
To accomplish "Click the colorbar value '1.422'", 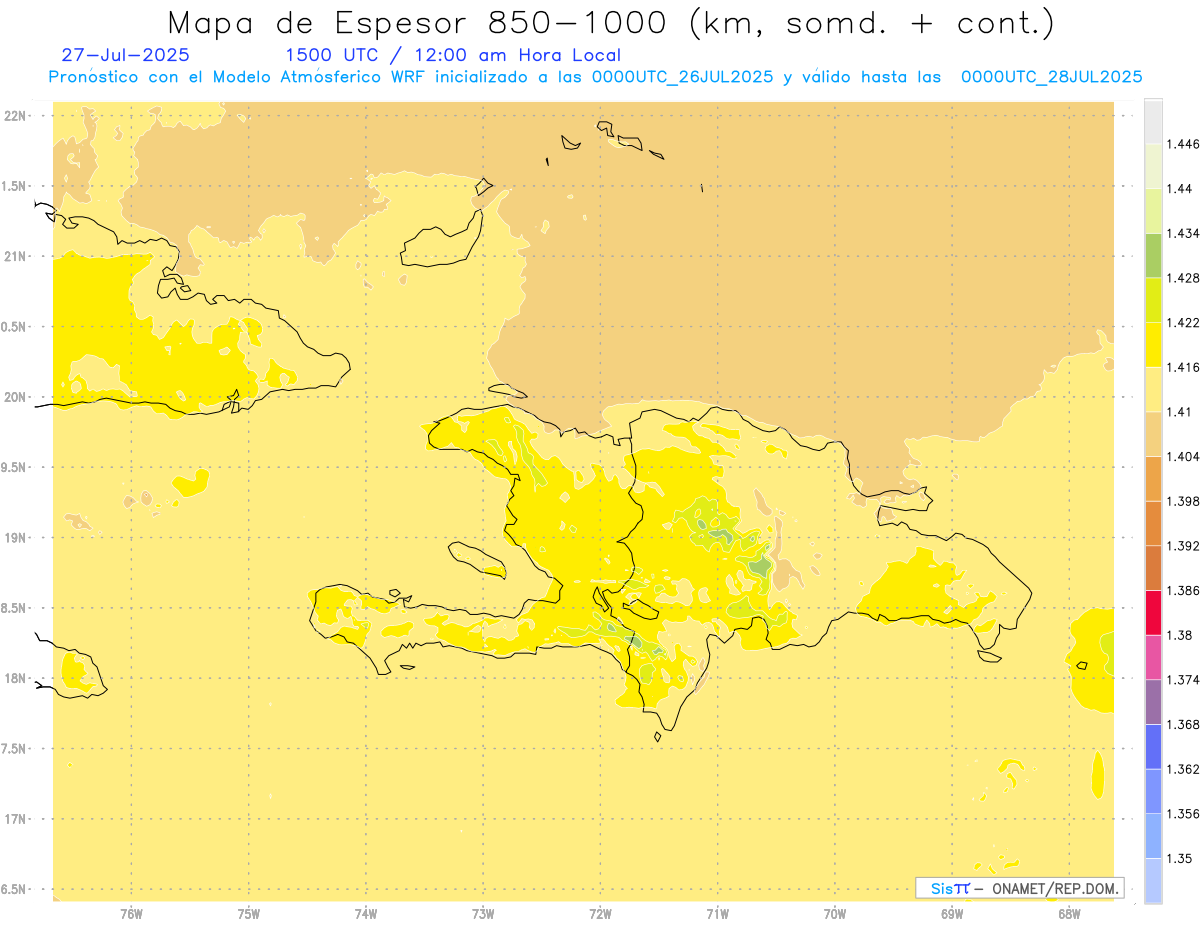I will pos(1185,322).
